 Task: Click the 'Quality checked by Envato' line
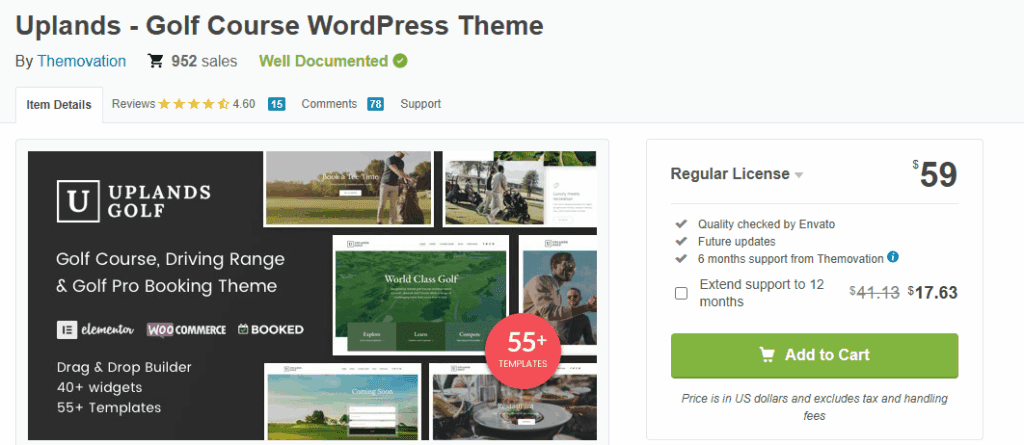pos(766,224)
